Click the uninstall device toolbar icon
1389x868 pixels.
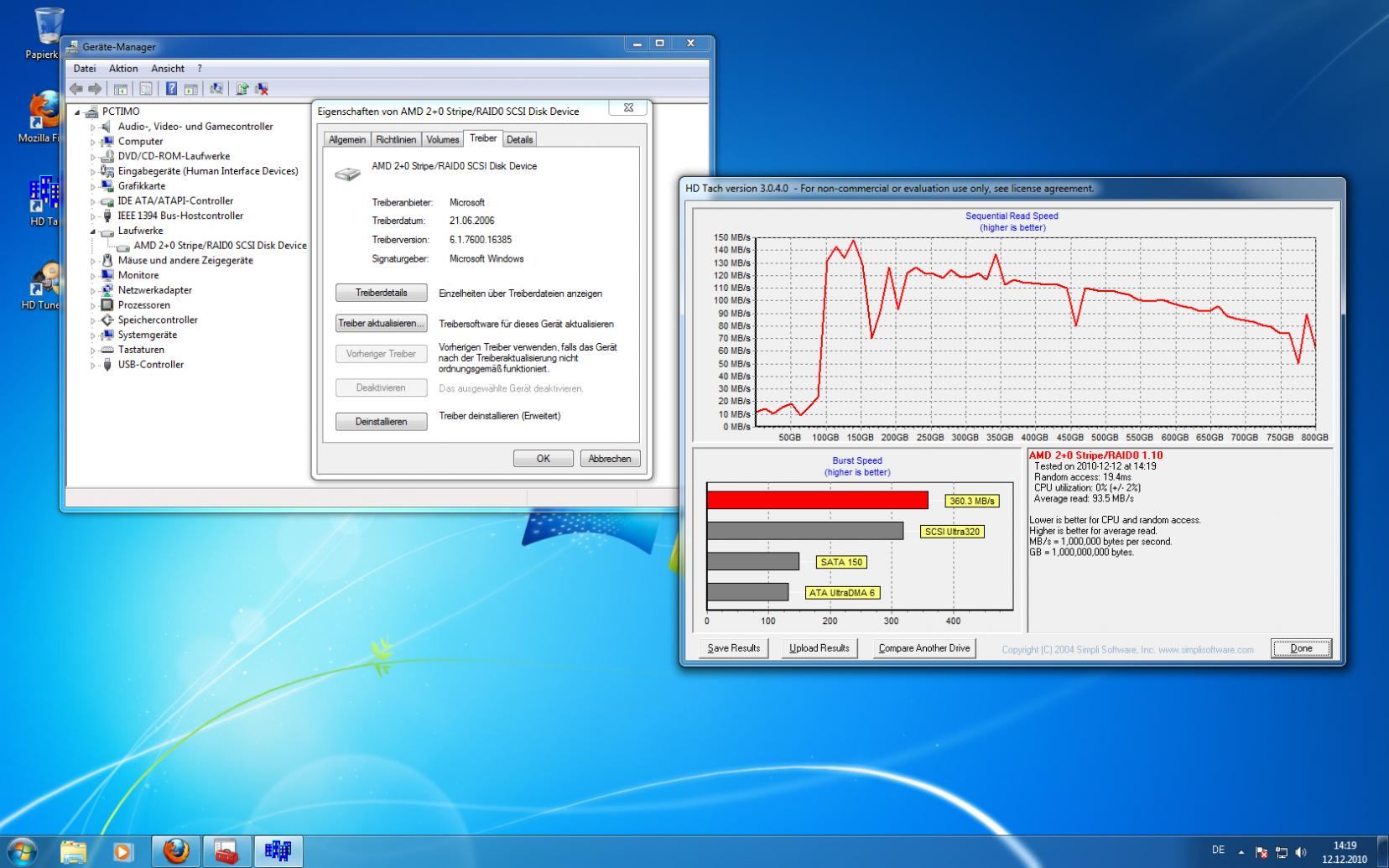(262, 89)
